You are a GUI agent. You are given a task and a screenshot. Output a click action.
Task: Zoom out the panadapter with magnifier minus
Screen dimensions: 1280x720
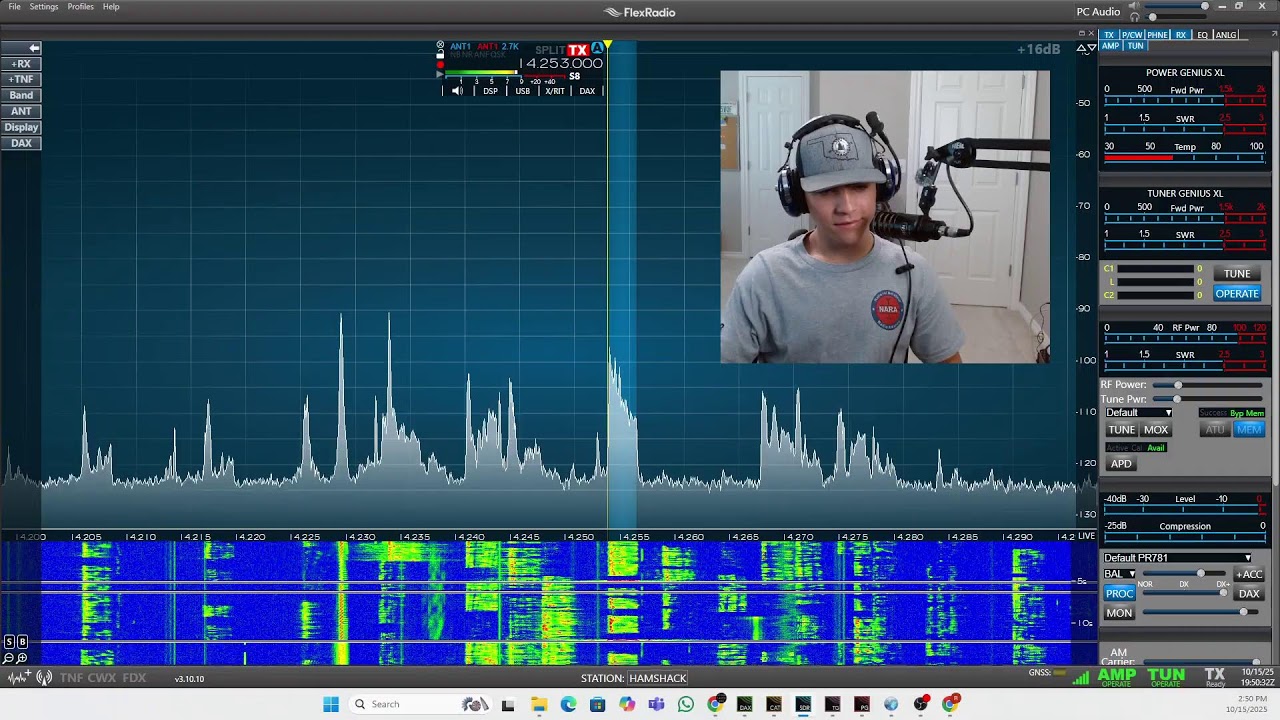(9, 658)
